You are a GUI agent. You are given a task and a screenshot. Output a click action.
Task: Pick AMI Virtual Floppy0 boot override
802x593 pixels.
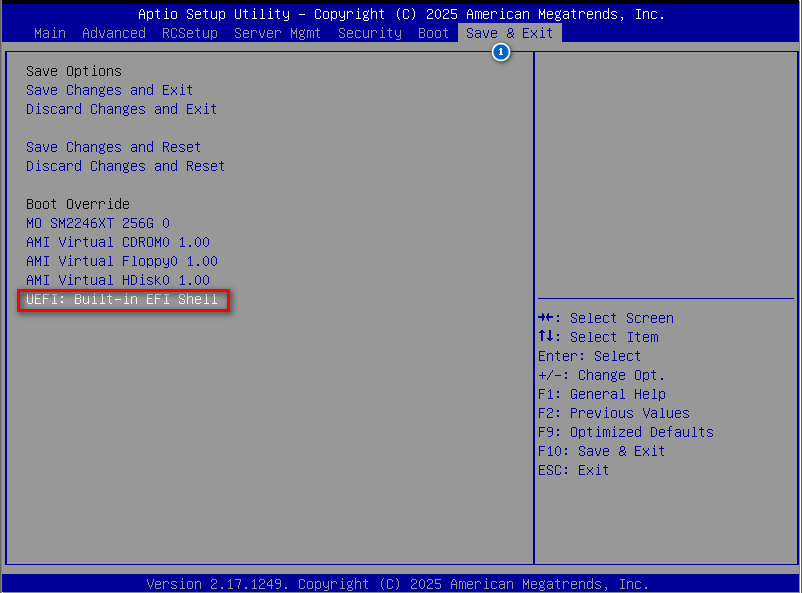tap(122, 261)
